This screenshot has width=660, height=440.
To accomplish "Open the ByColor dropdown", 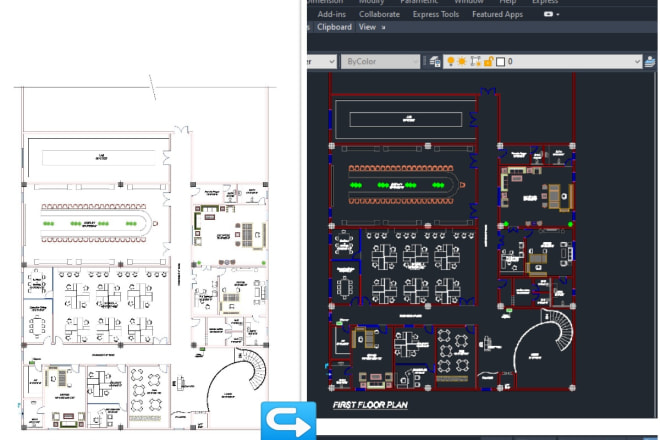I will coord(380,61).
